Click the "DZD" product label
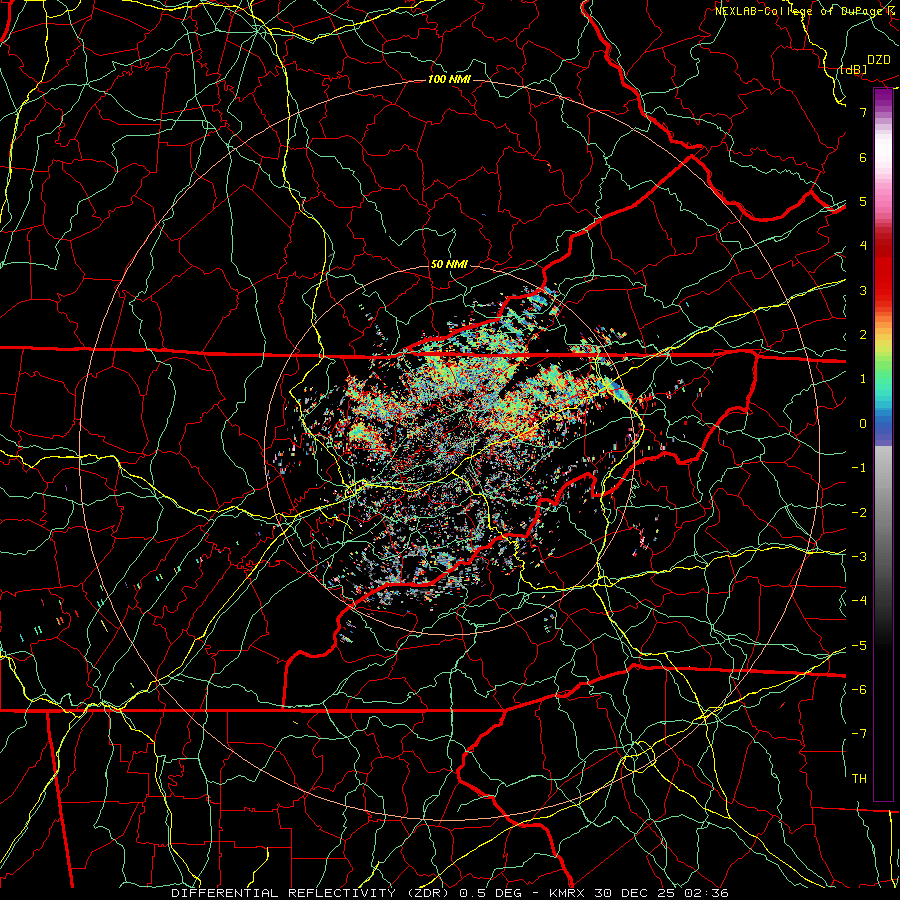900x900 pixels. tap(879, 60)
